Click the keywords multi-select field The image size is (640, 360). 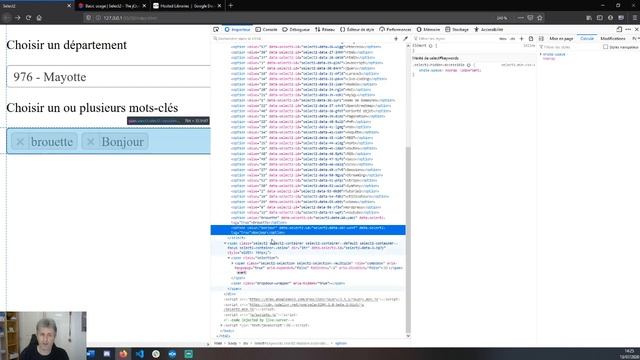tap(109, 141)
